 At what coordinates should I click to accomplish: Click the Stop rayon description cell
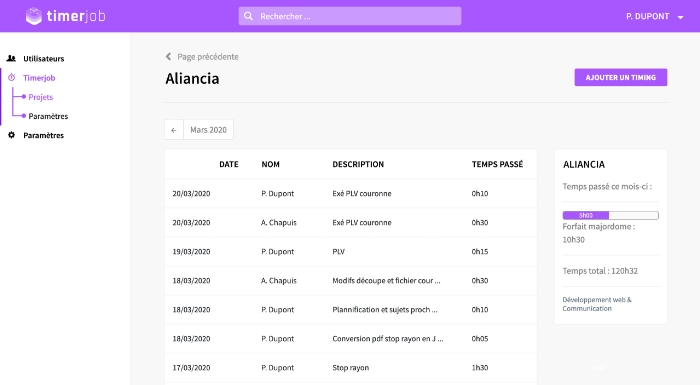tap(350, 368)
